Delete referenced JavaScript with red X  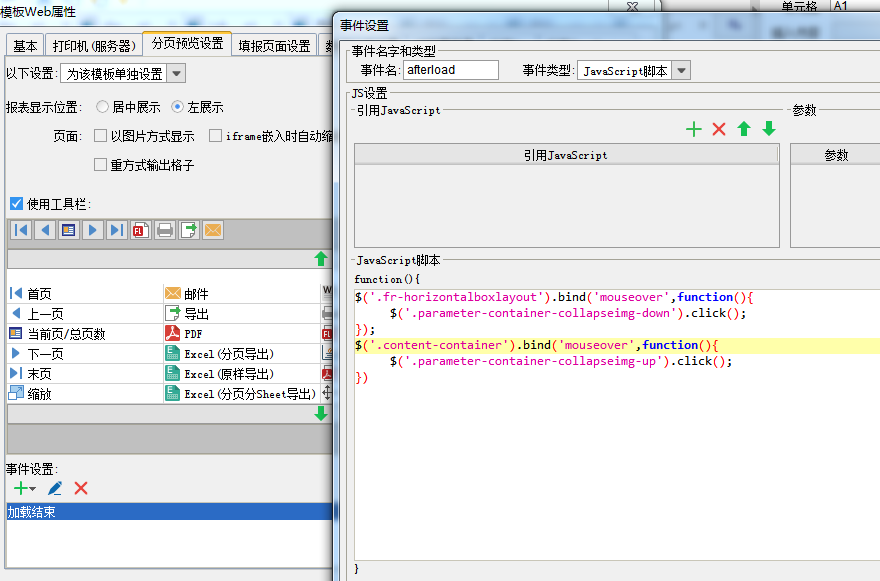[x=719, y=129]
